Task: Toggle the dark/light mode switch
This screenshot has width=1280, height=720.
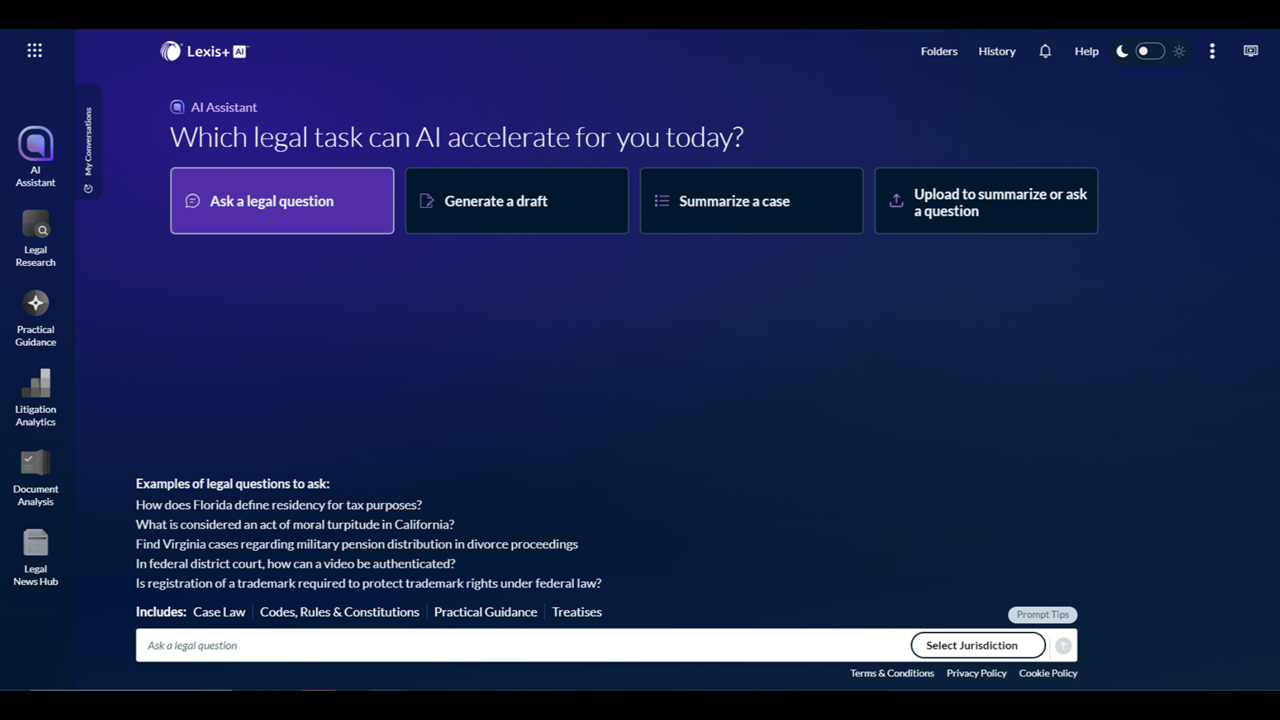Action: pyautogui.click(x=1150, y=51)
